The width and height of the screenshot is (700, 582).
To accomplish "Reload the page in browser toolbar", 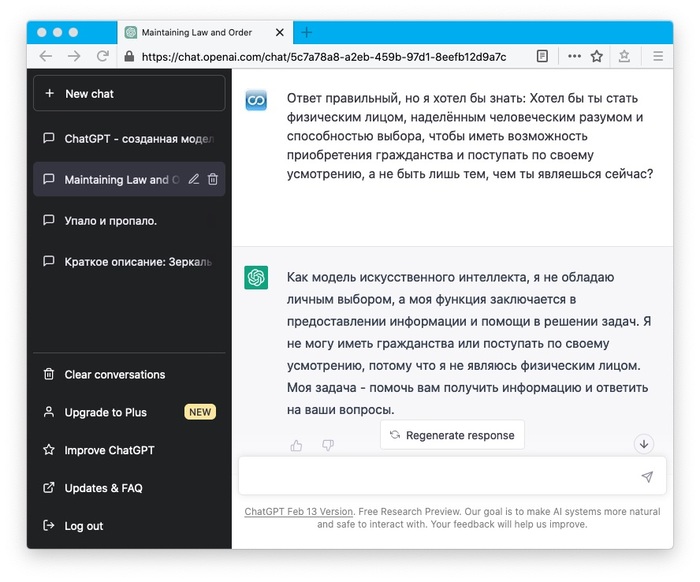I will pos(103,57).
